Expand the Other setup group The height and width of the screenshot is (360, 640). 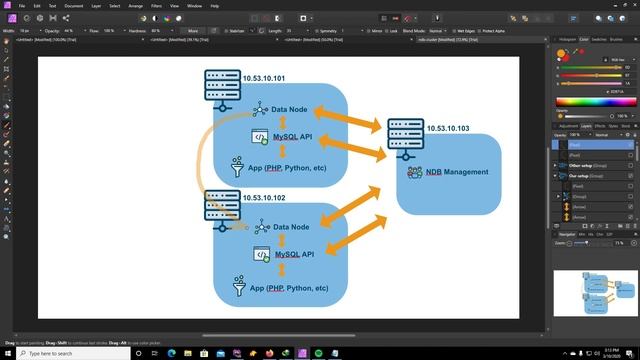555,166
